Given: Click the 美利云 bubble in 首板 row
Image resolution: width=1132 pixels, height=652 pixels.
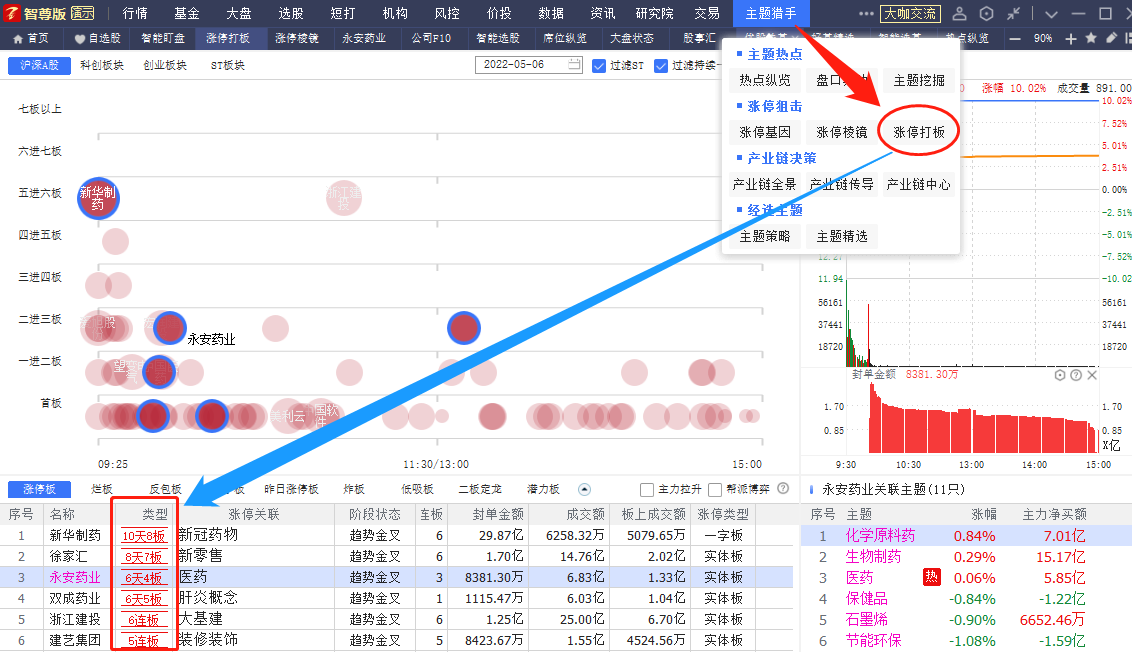Looking at the screenshot, I should pyautogui.click(x=287, y=416).
